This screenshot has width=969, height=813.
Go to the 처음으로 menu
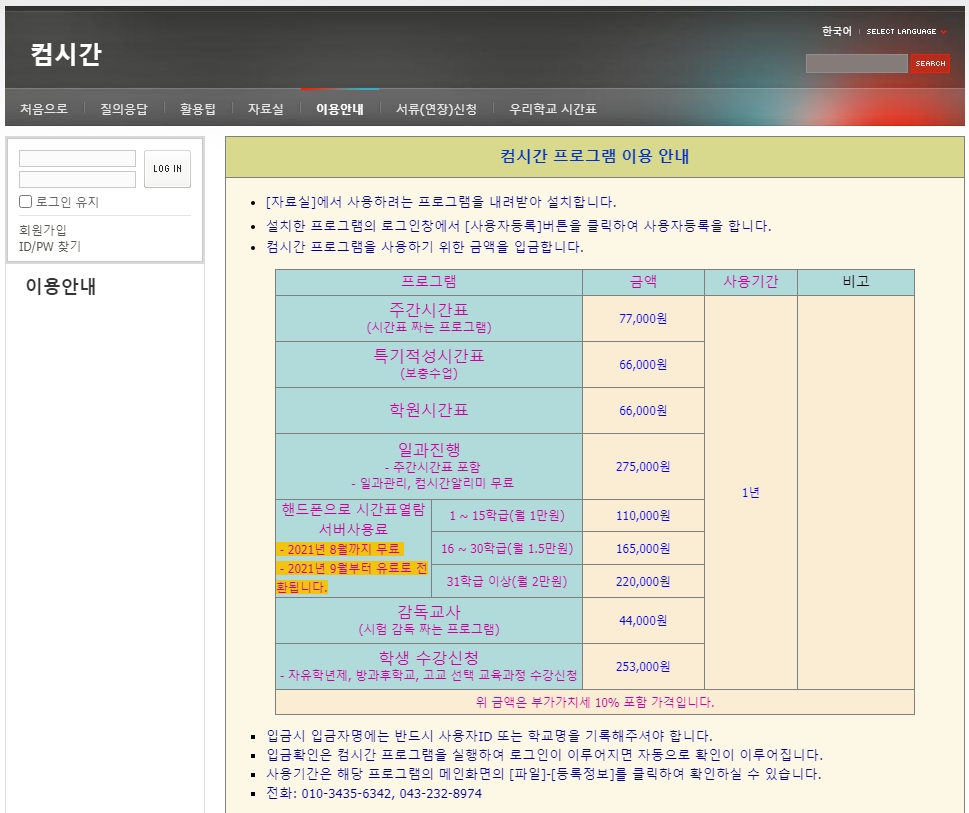(44, 109)
